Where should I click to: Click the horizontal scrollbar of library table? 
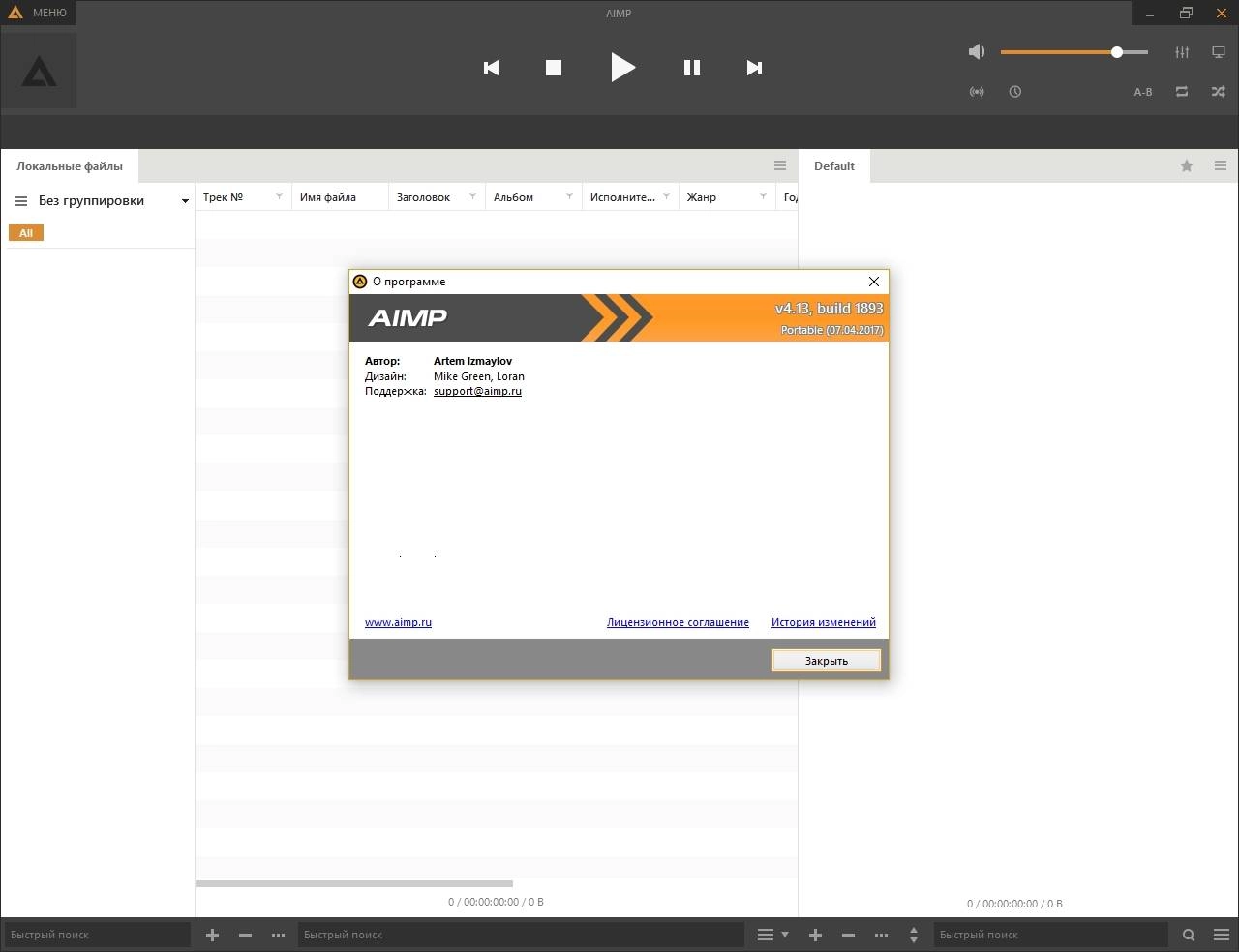pos(354,883)
